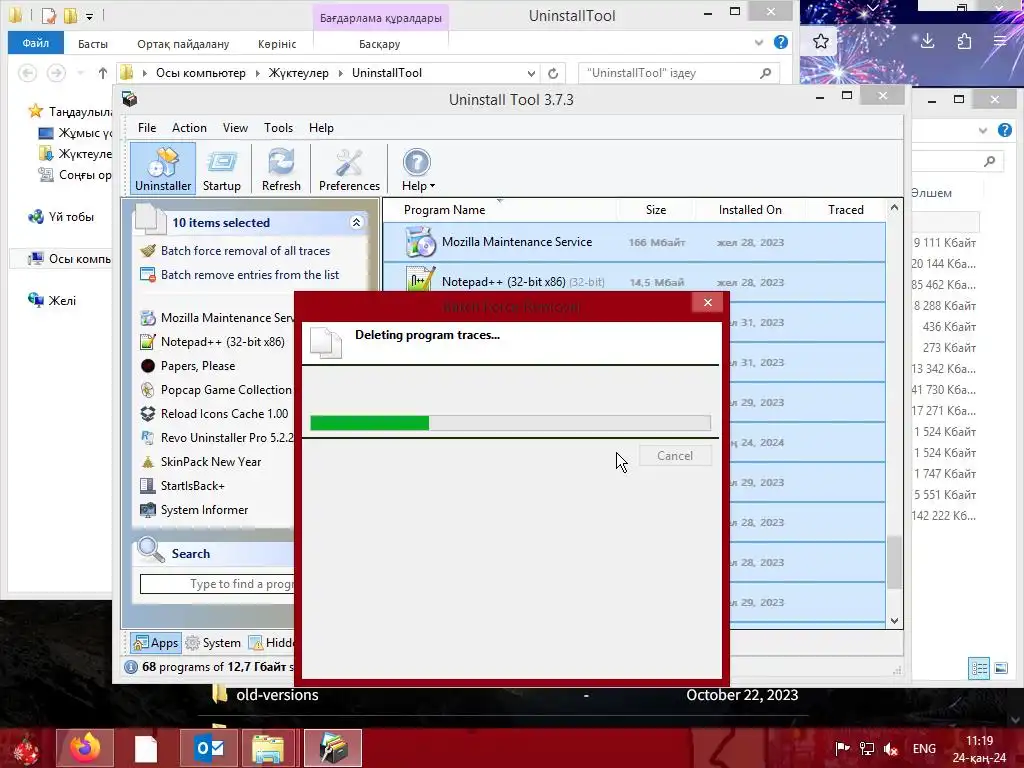This screenshot has height=768, width=1024.
Task: Refresh the Explorer address bar
Action: point(553,73)
